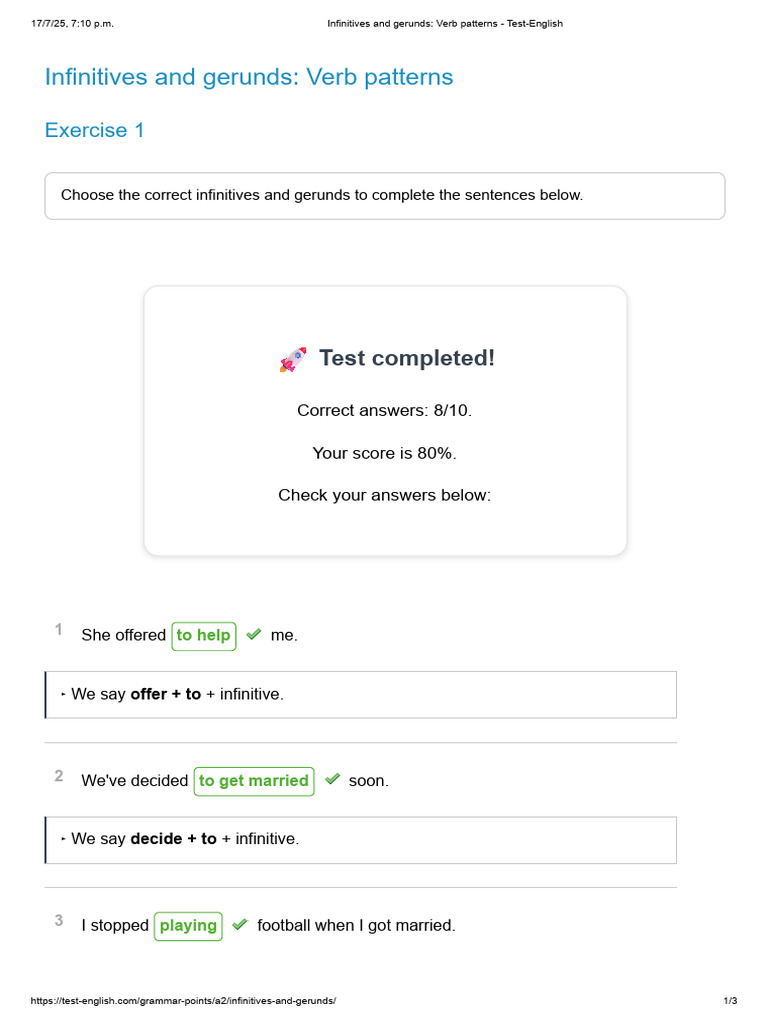Viewport: 768px width, 1024px height.
Task: Click the green checkmark after "playing"
Action: pos(239,925)
